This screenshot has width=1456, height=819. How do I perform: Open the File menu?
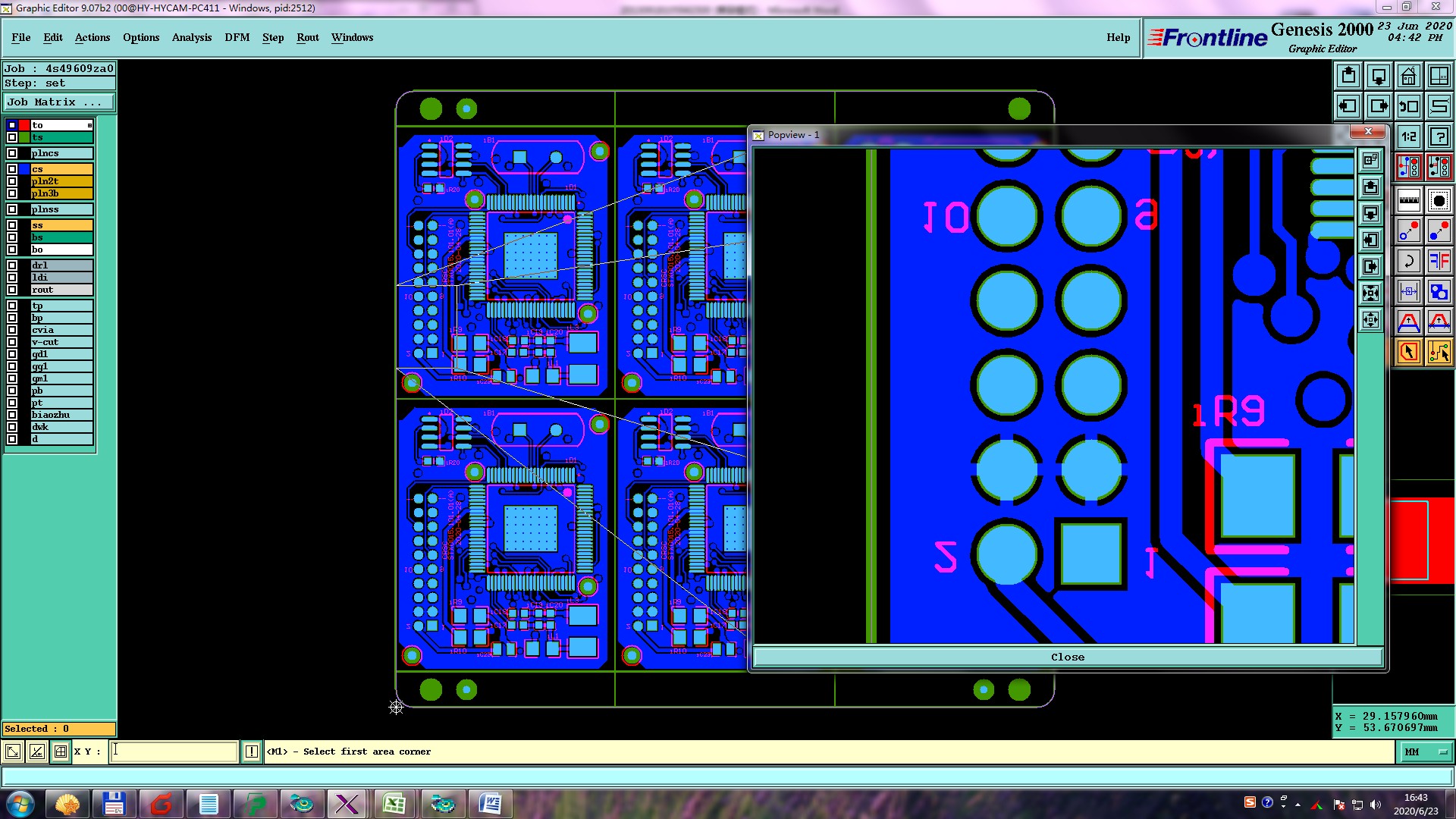point(21,37)
